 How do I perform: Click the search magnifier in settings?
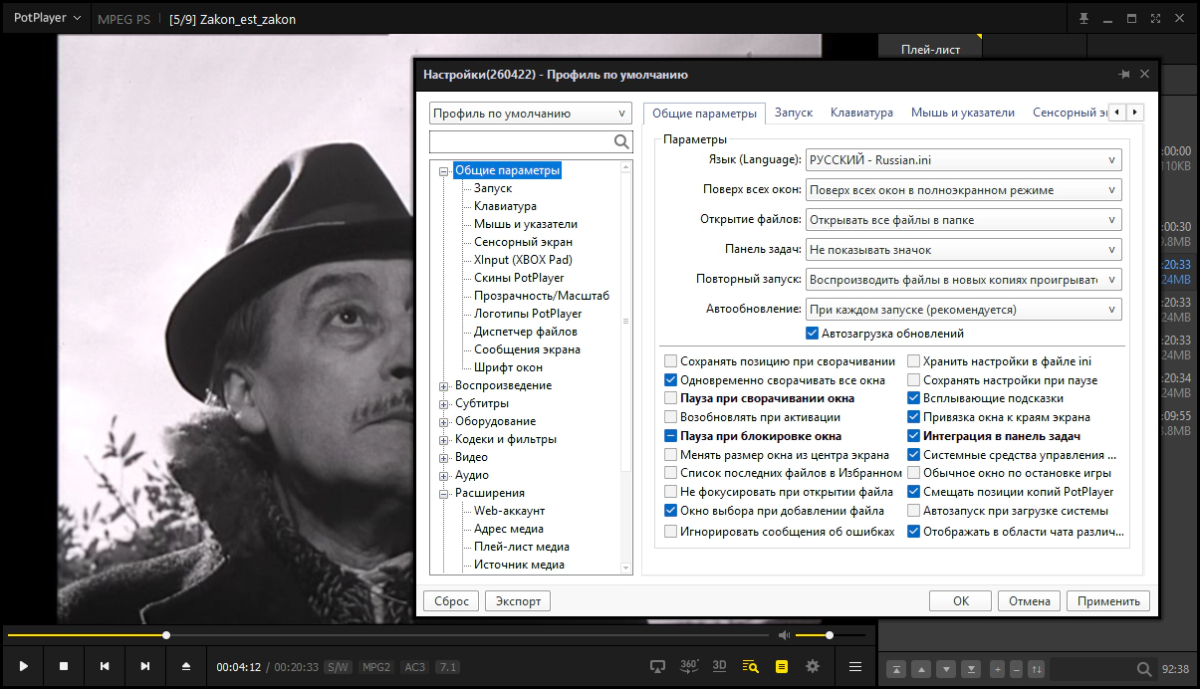[621, 141]
